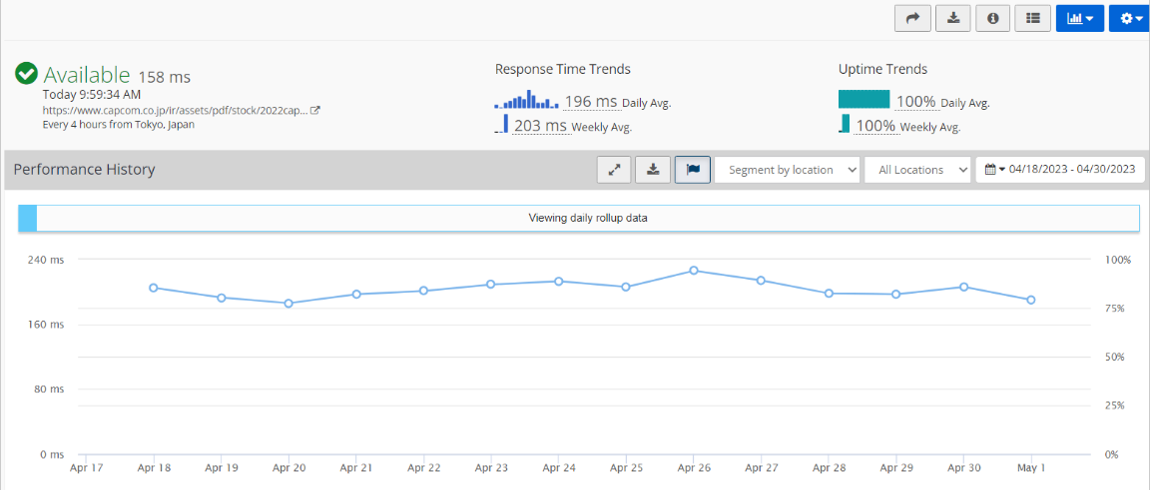Open the All Locations dropdown
Screen dimensions: 1150x490
click(x=918, y=169)
